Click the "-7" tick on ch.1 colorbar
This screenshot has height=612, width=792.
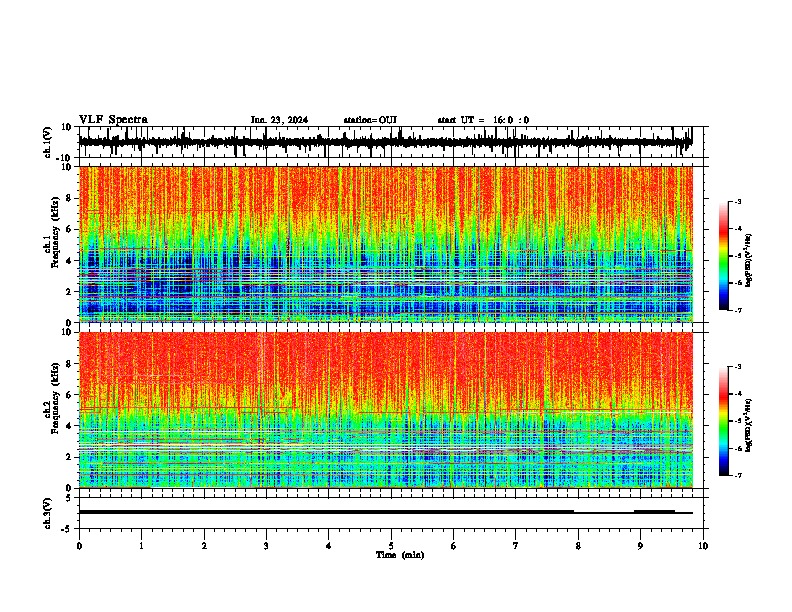[x=737, y=310]
